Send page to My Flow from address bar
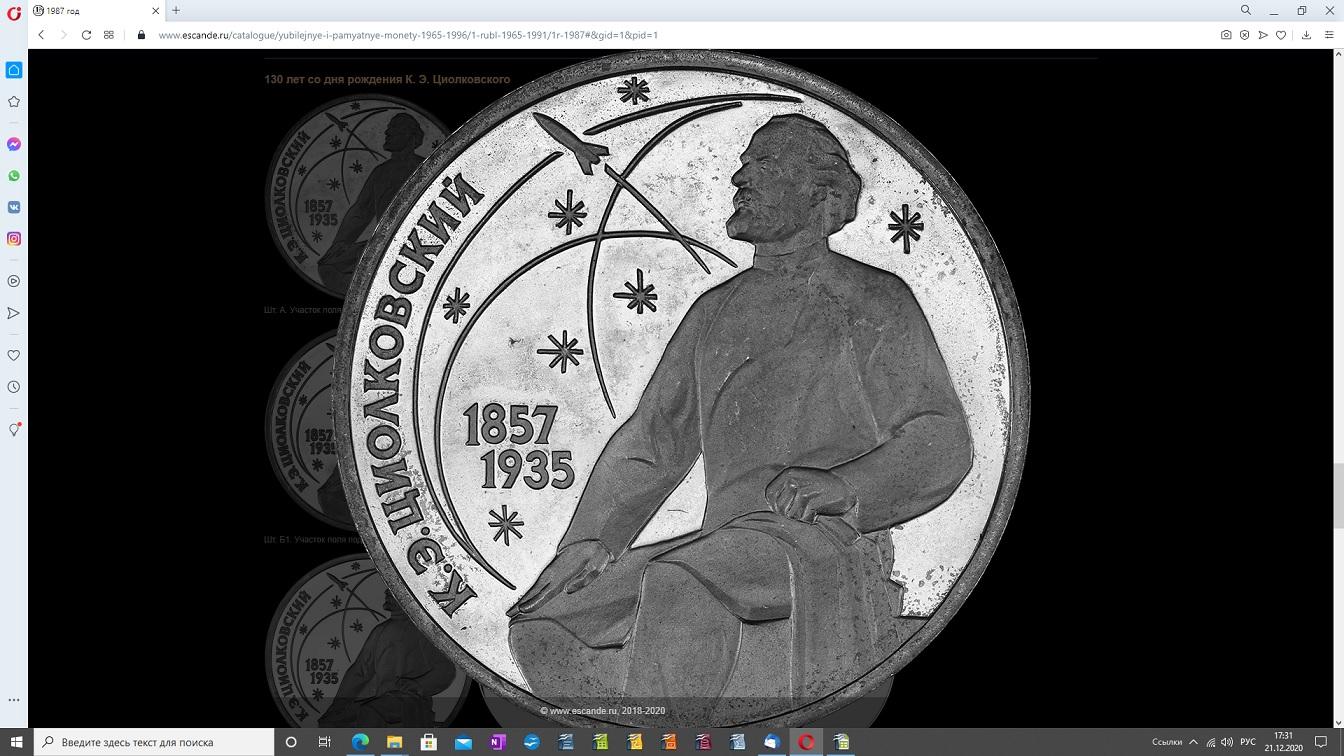This screenshot has height=756, width=1344. [1263, 35]
